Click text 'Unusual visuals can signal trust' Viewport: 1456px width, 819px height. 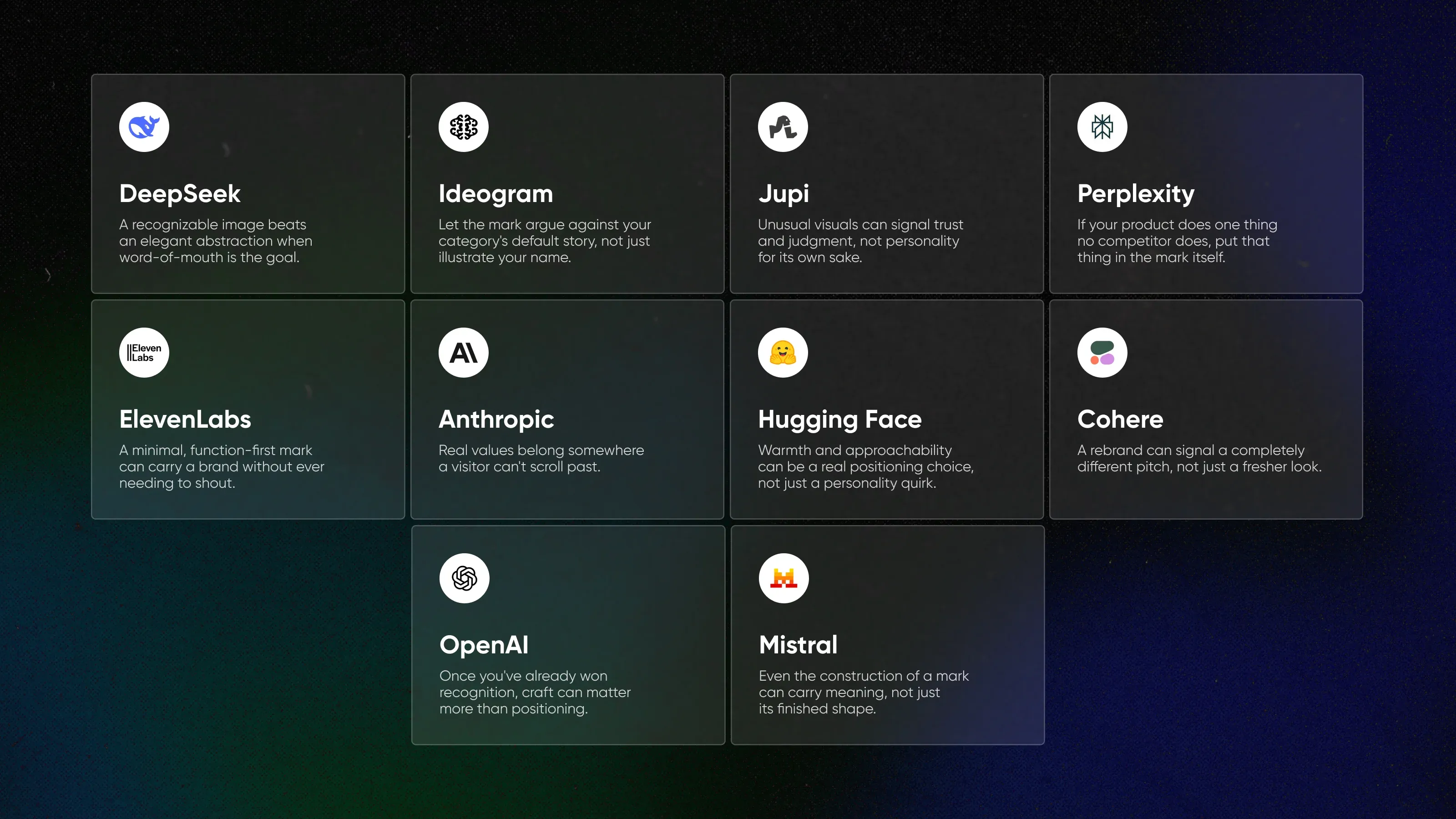[x=860, y=224]
